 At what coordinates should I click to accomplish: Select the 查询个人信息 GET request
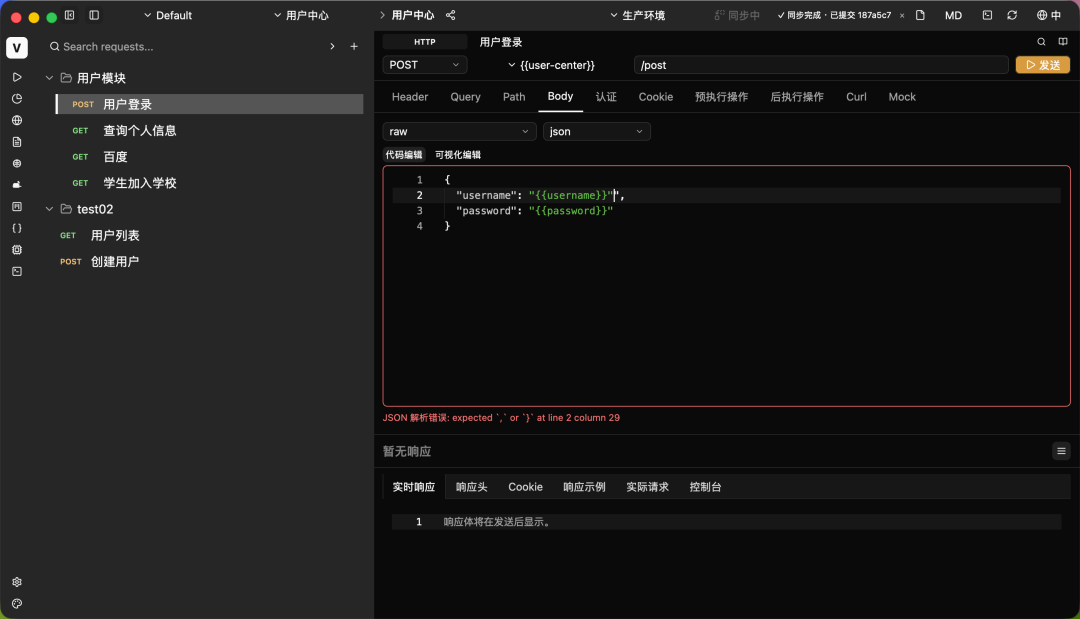coord(209,130)
